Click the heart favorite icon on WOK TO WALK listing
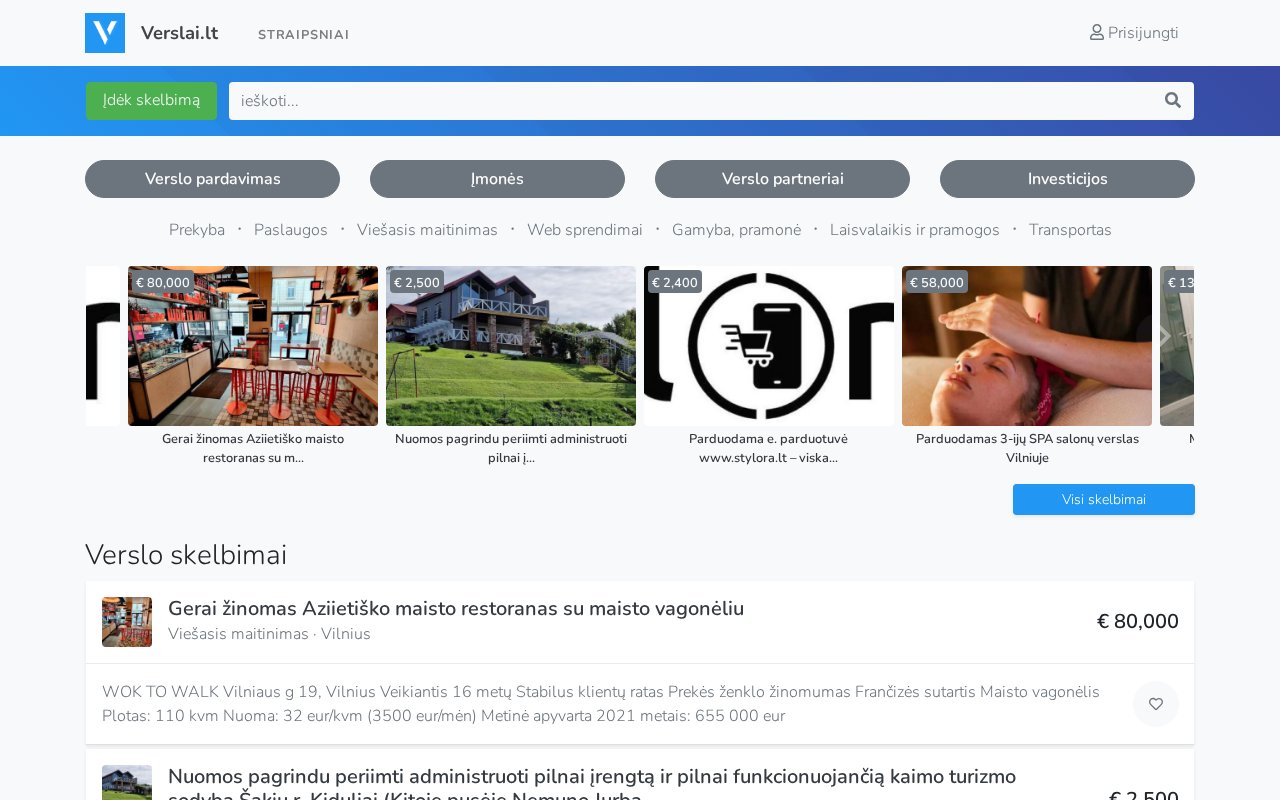1280x800 pixels. [x=1156, y=704]
